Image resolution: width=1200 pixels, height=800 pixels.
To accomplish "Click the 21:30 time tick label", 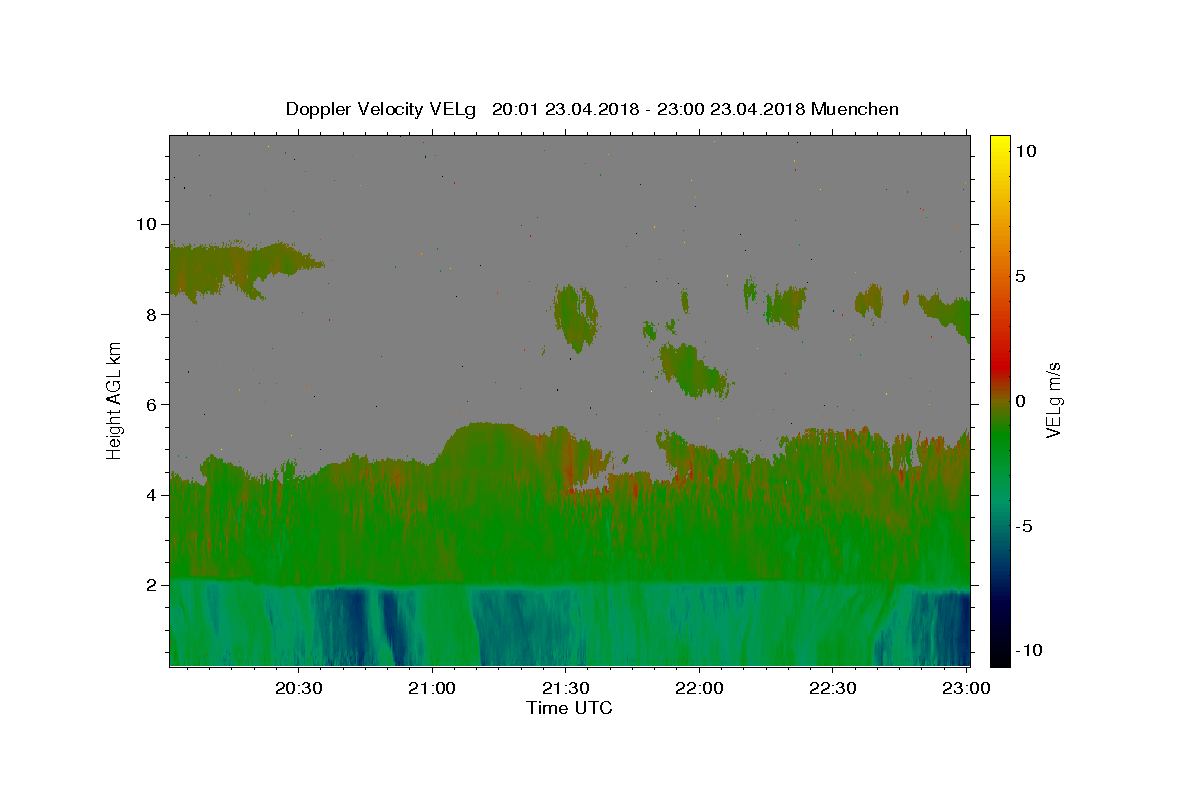I will pos(565,688).
